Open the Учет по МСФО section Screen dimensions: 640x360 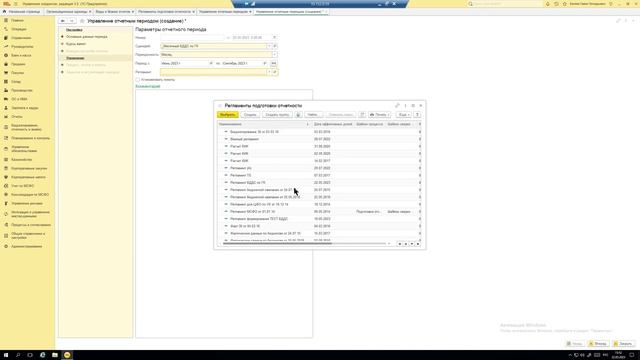pyautogui.click(x=22, y=186)
